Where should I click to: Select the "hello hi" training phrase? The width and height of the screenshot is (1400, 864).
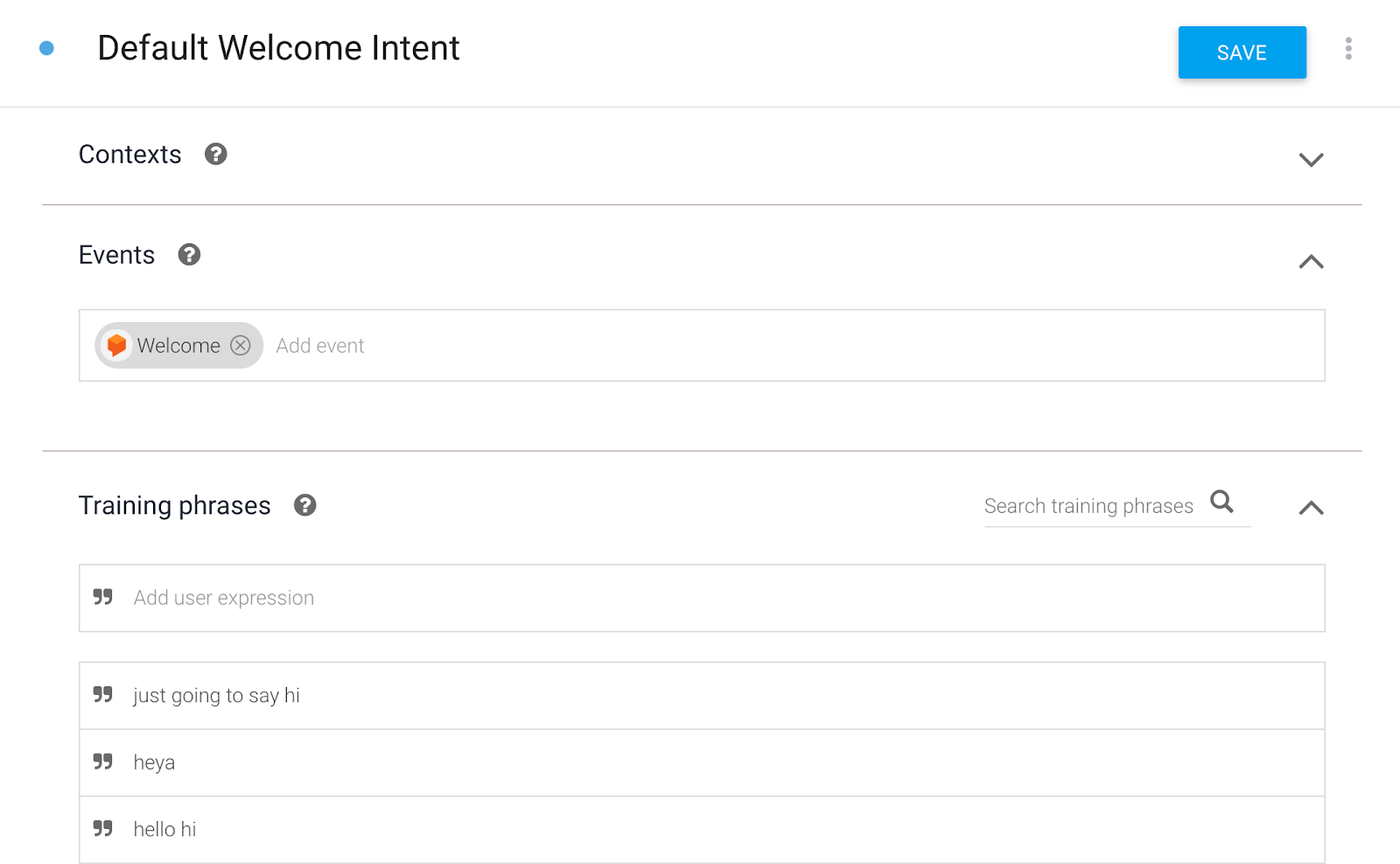(165, 830)
